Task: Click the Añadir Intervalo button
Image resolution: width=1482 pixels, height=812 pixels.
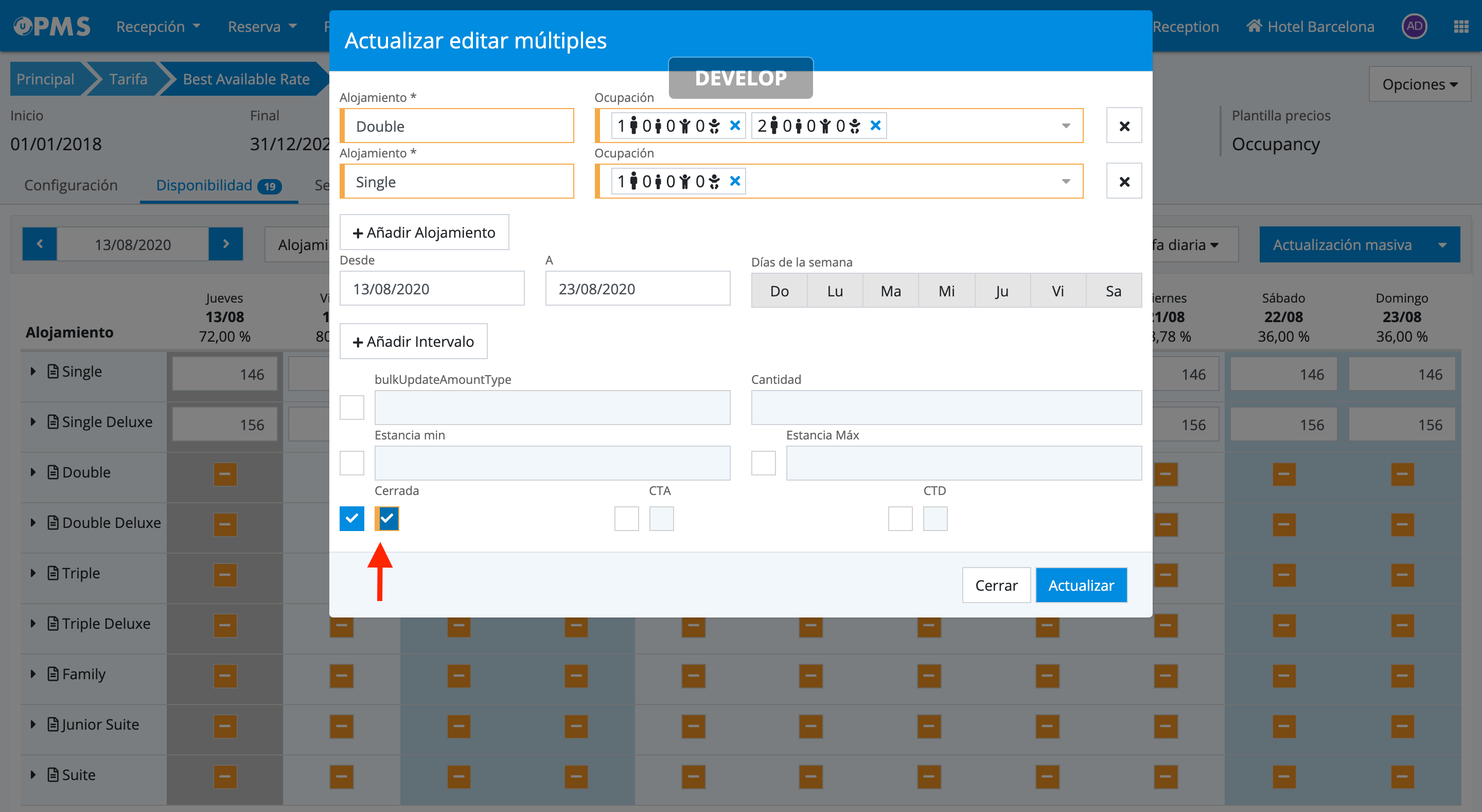Action: (x=413, y=341)
